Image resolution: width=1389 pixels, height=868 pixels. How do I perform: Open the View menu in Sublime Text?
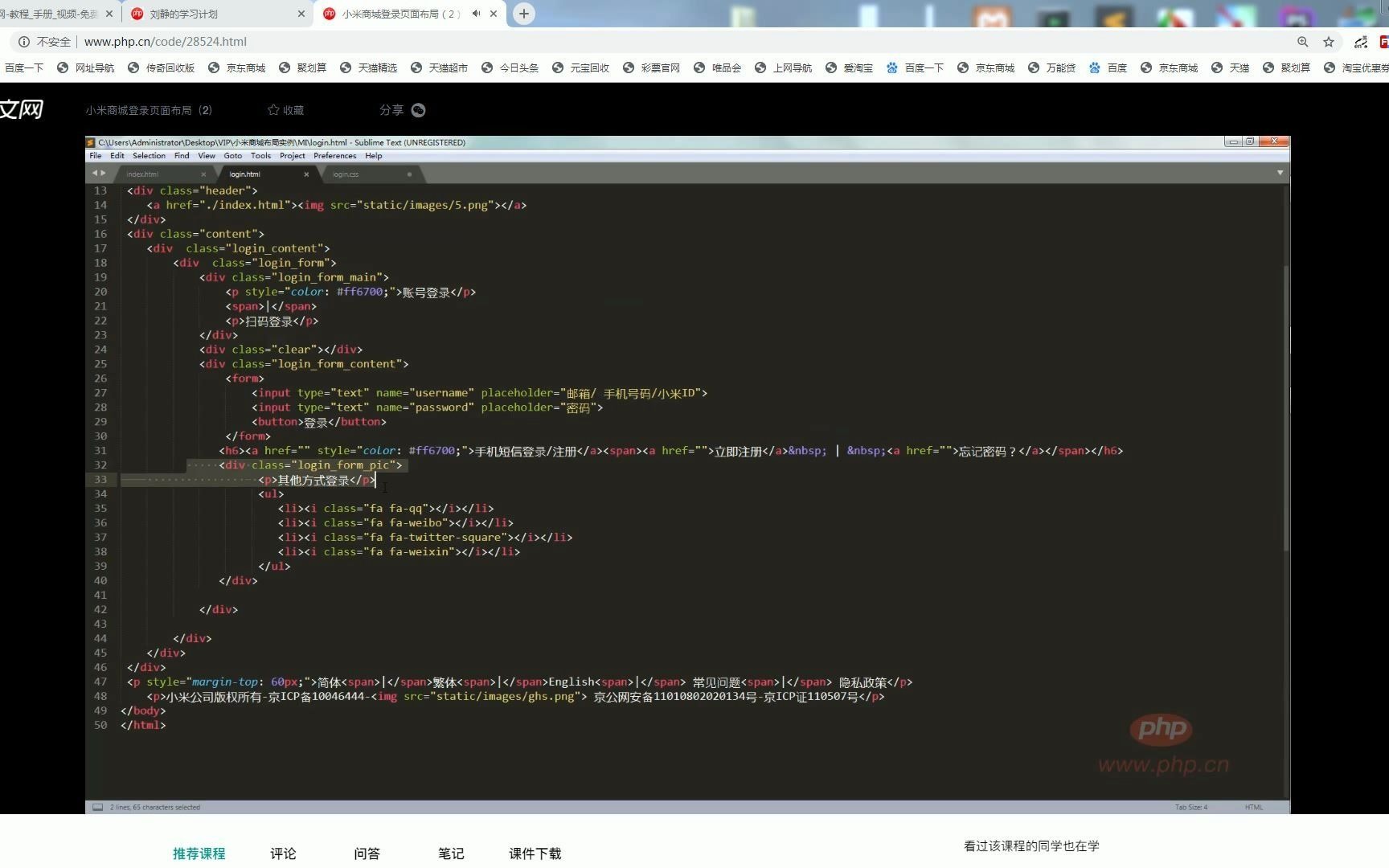click(x=207, y=156)
